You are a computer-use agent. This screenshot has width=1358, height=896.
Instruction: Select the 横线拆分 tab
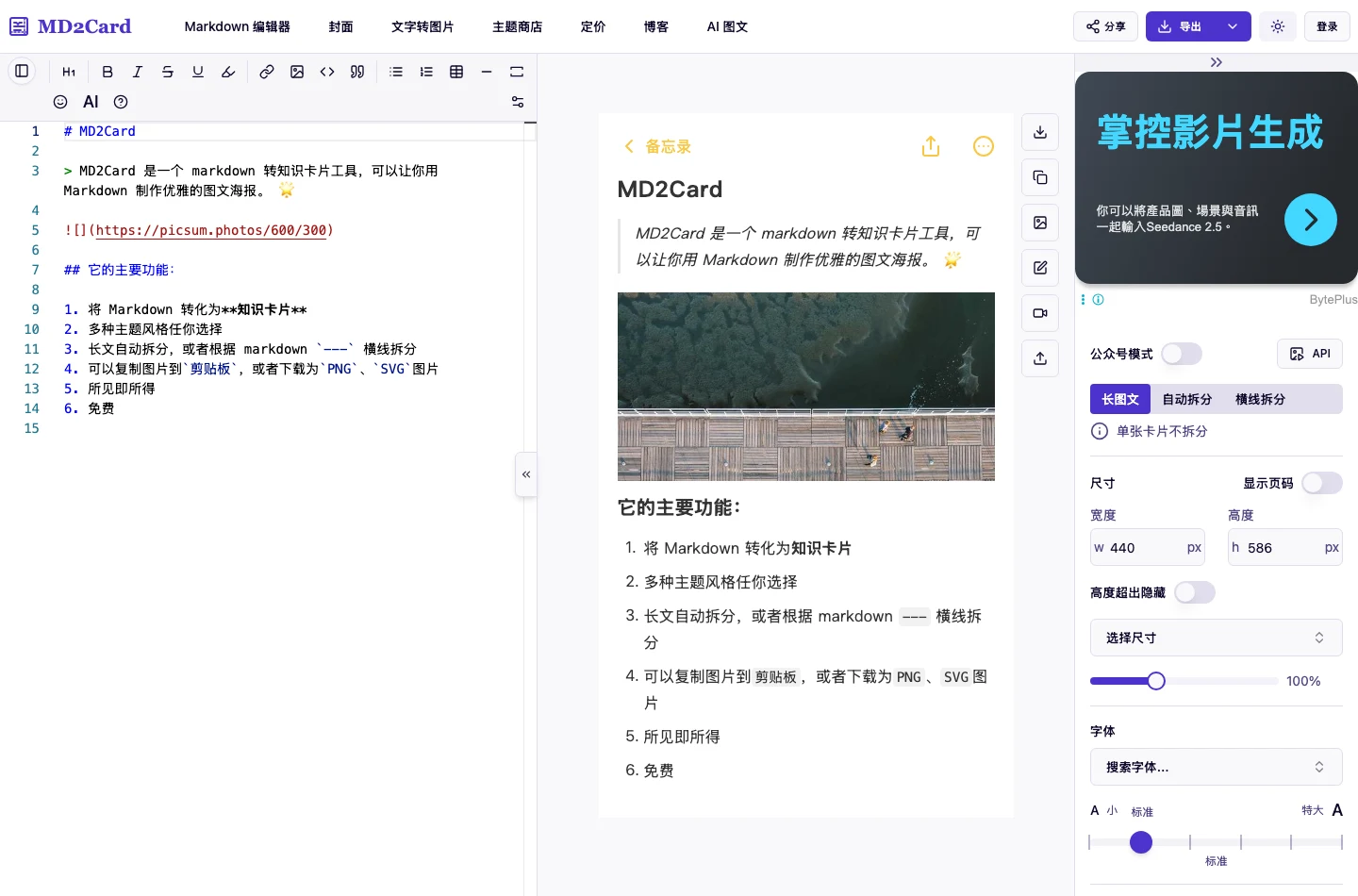1261,399
